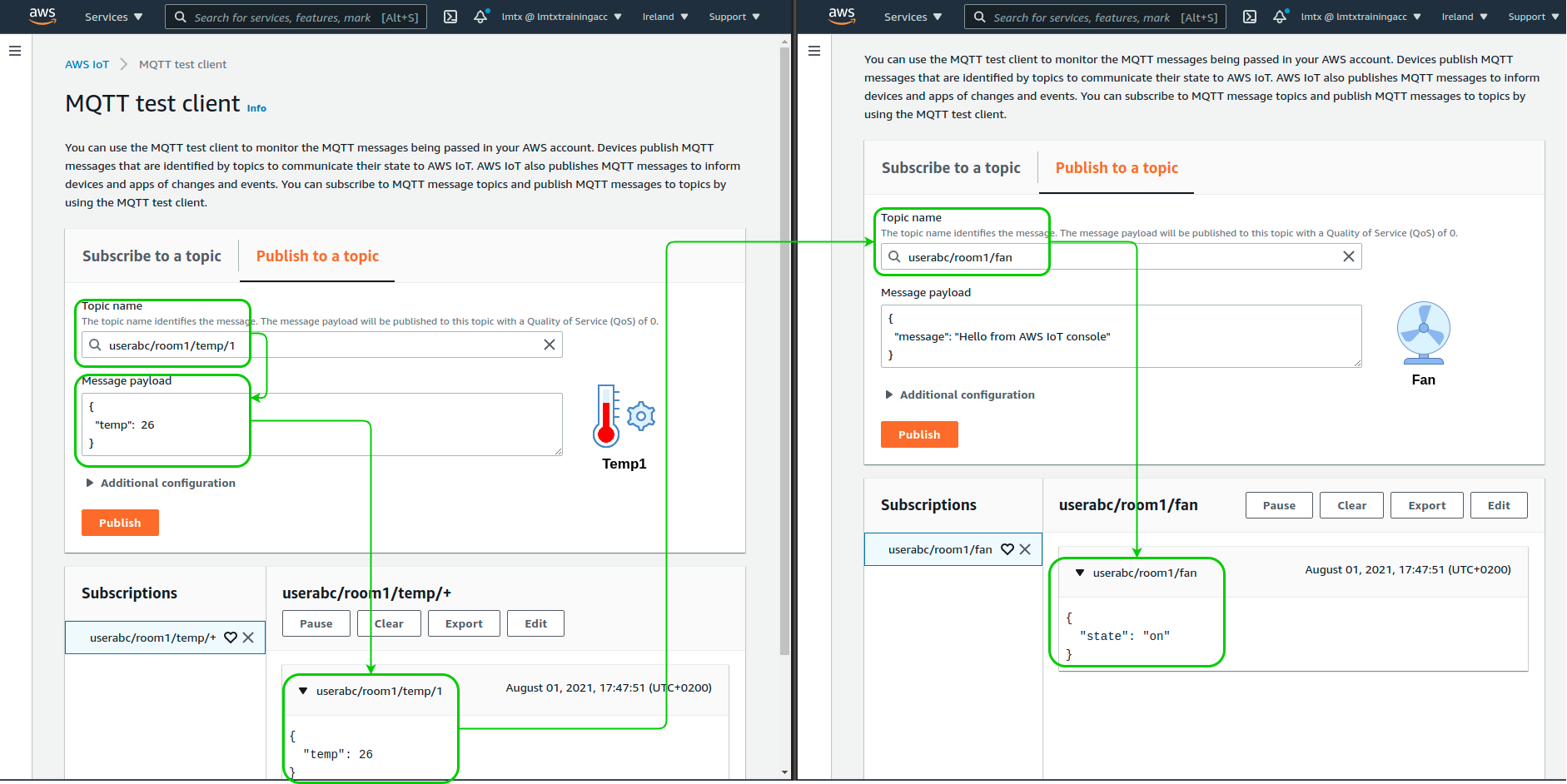
Task: Clear the userabc/room1/temp/1 topic name field
Action: (x=550, y=345)
